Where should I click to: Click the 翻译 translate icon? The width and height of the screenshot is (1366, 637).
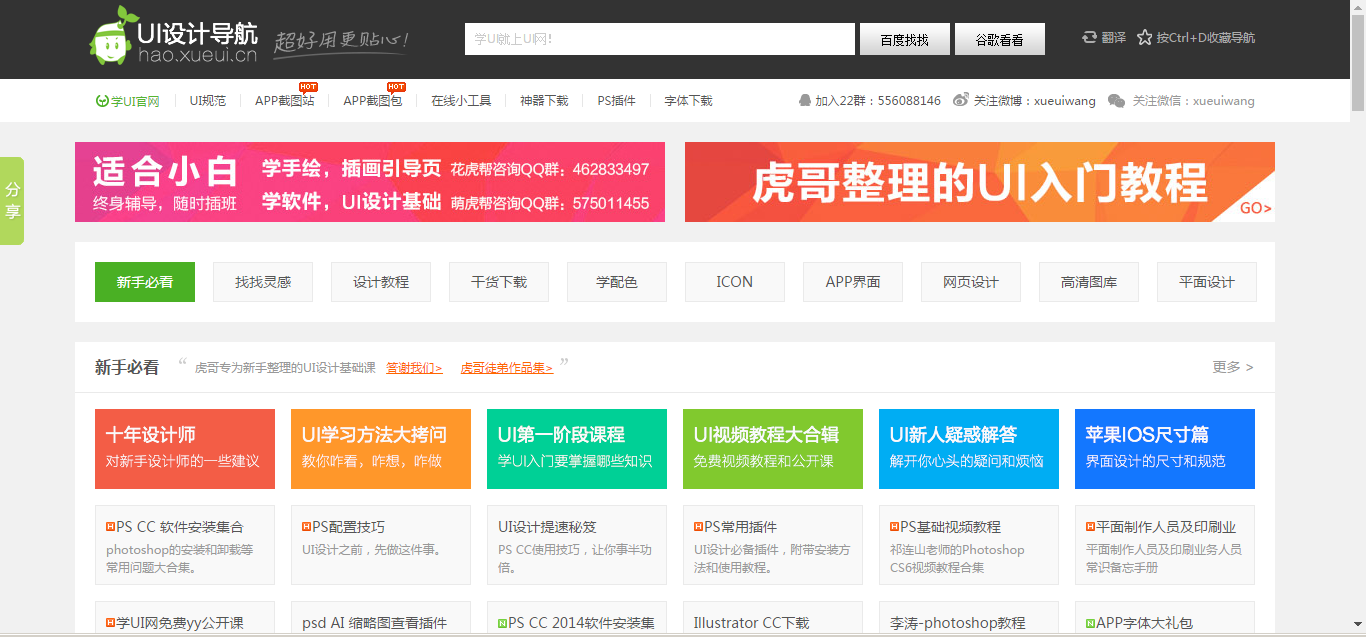pos(1090,38)
